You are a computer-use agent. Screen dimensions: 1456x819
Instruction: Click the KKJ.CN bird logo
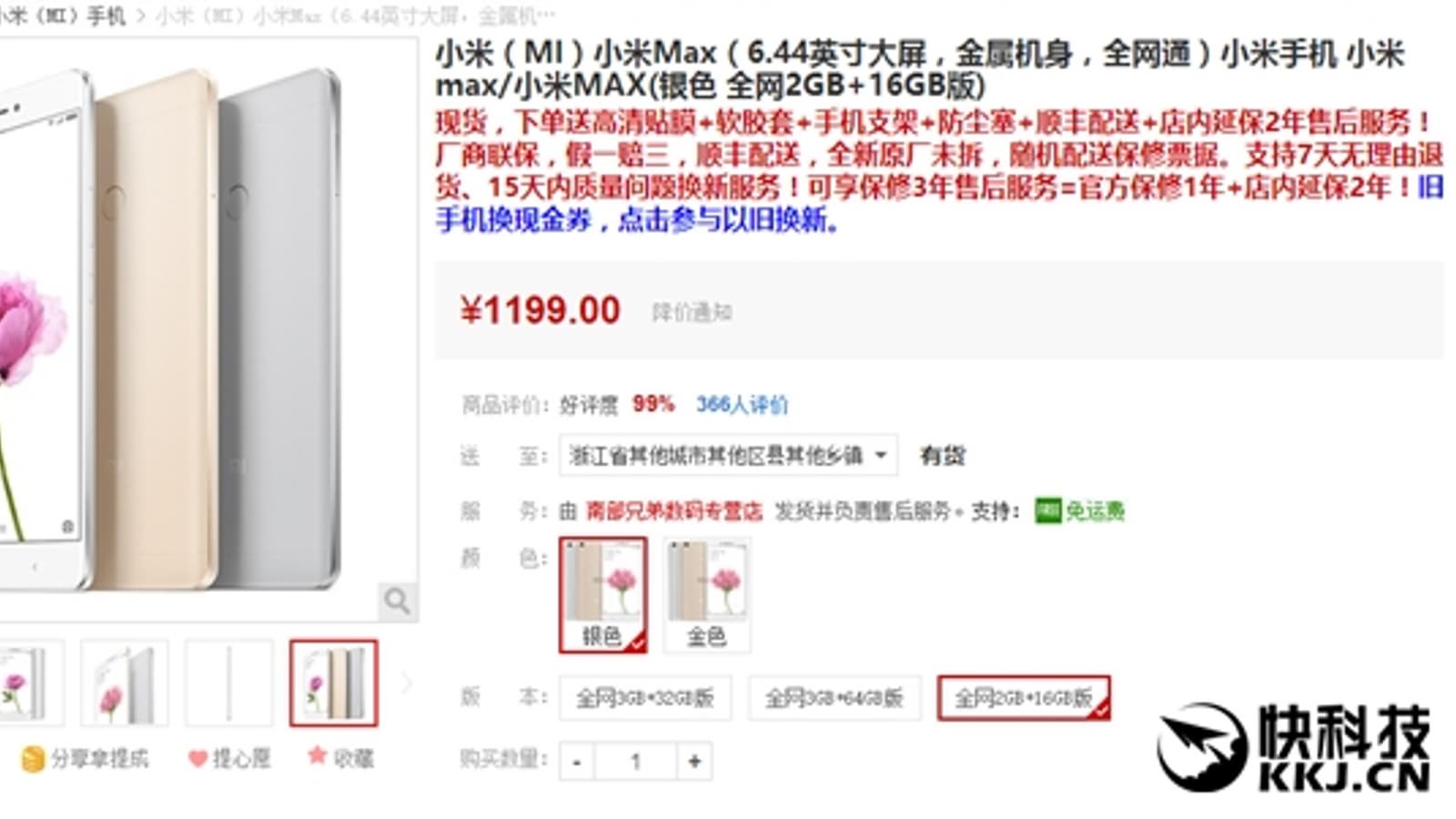(x=1202, y=746)
